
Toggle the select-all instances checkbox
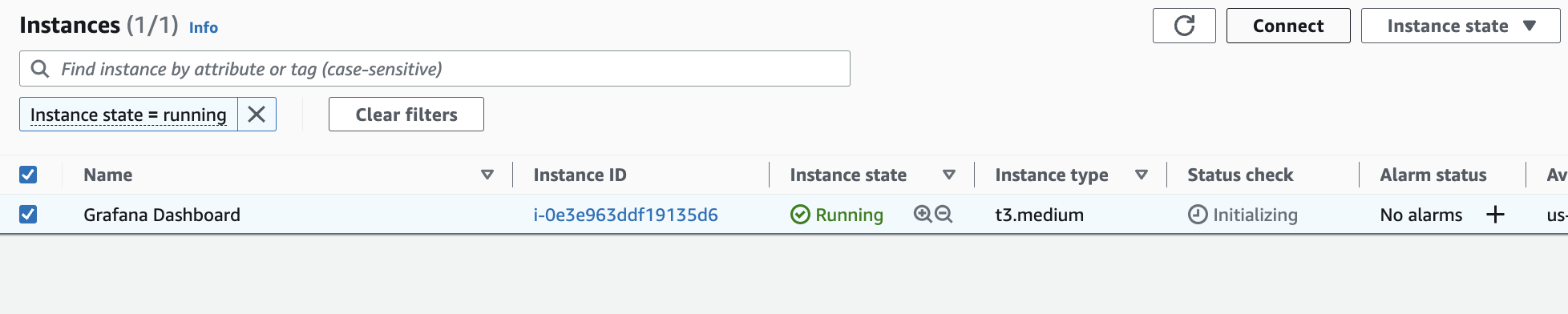28,175
